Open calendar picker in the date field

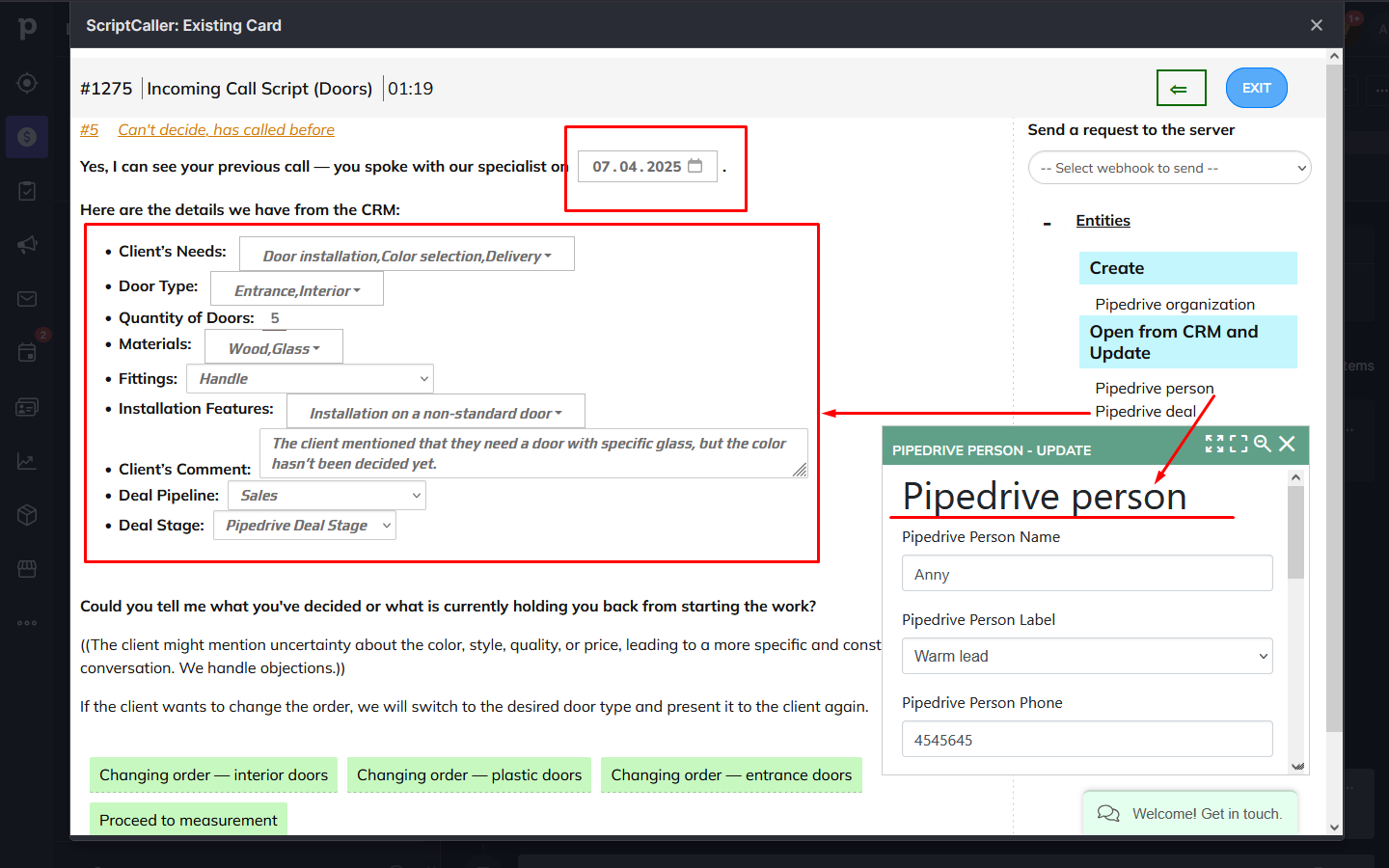pyautogui.click(x=695, y=166)
